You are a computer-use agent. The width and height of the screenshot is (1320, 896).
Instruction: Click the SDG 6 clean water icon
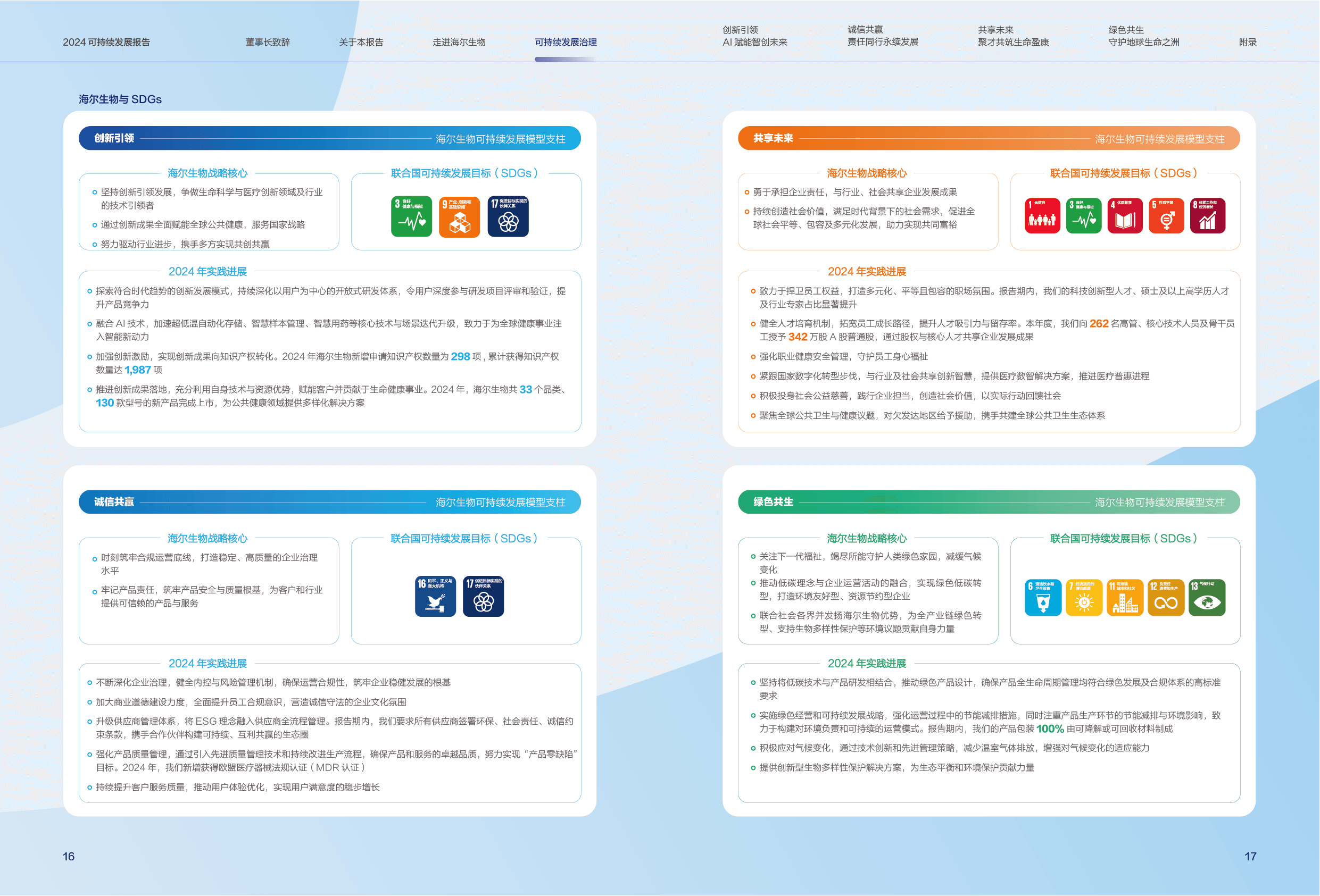1042,597
